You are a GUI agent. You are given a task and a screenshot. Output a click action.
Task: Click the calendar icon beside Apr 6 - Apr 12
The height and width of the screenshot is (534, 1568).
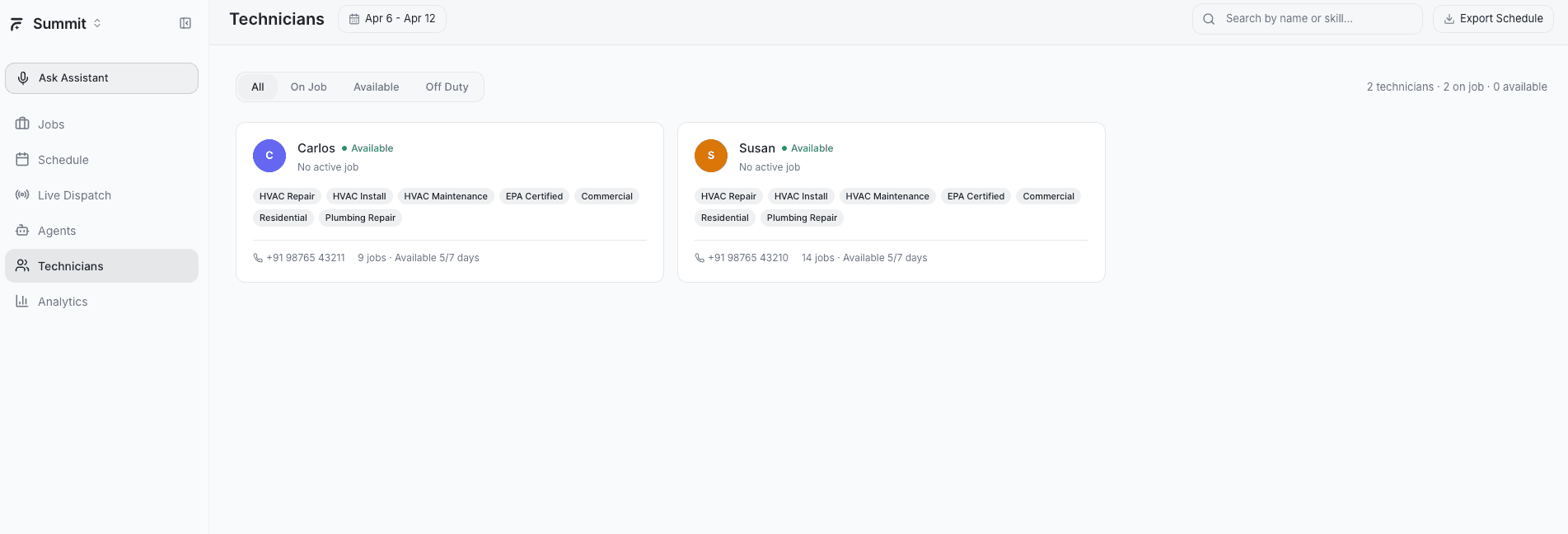[354, 19]
